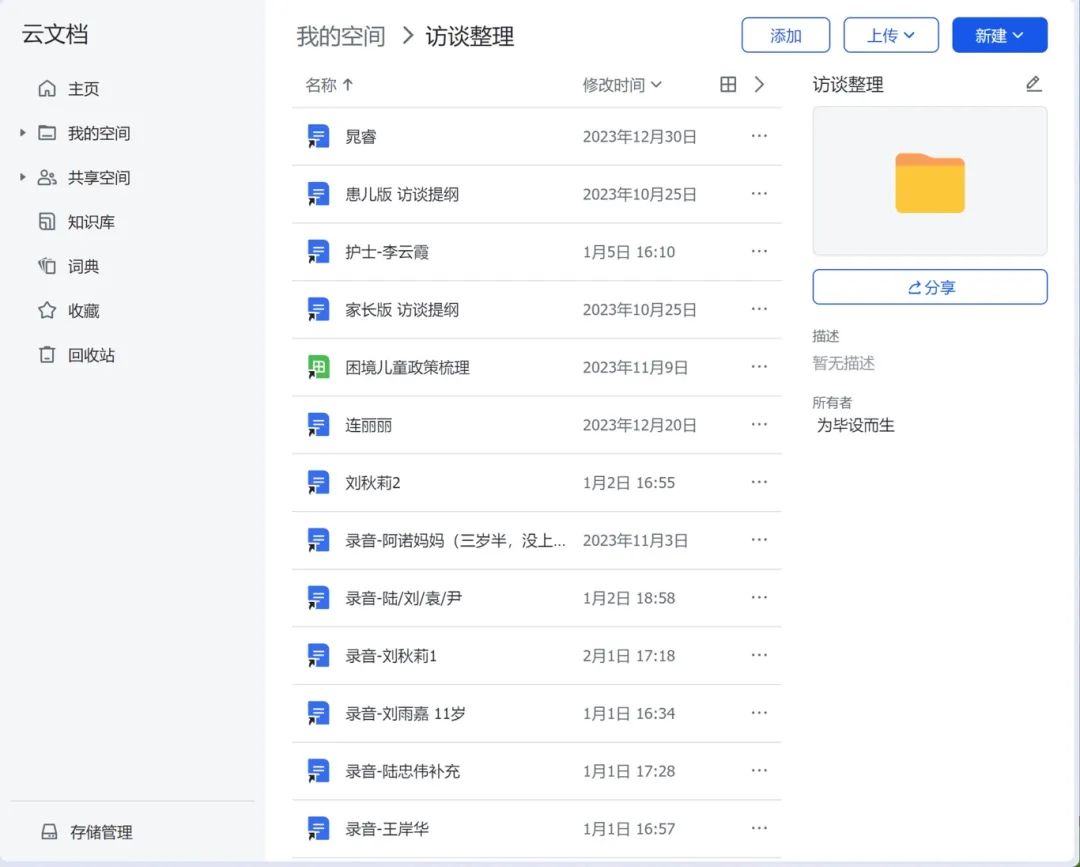Open 存储管理 storage management
The width and height of the screenshot is (1080, 867).
coord(100,832)
